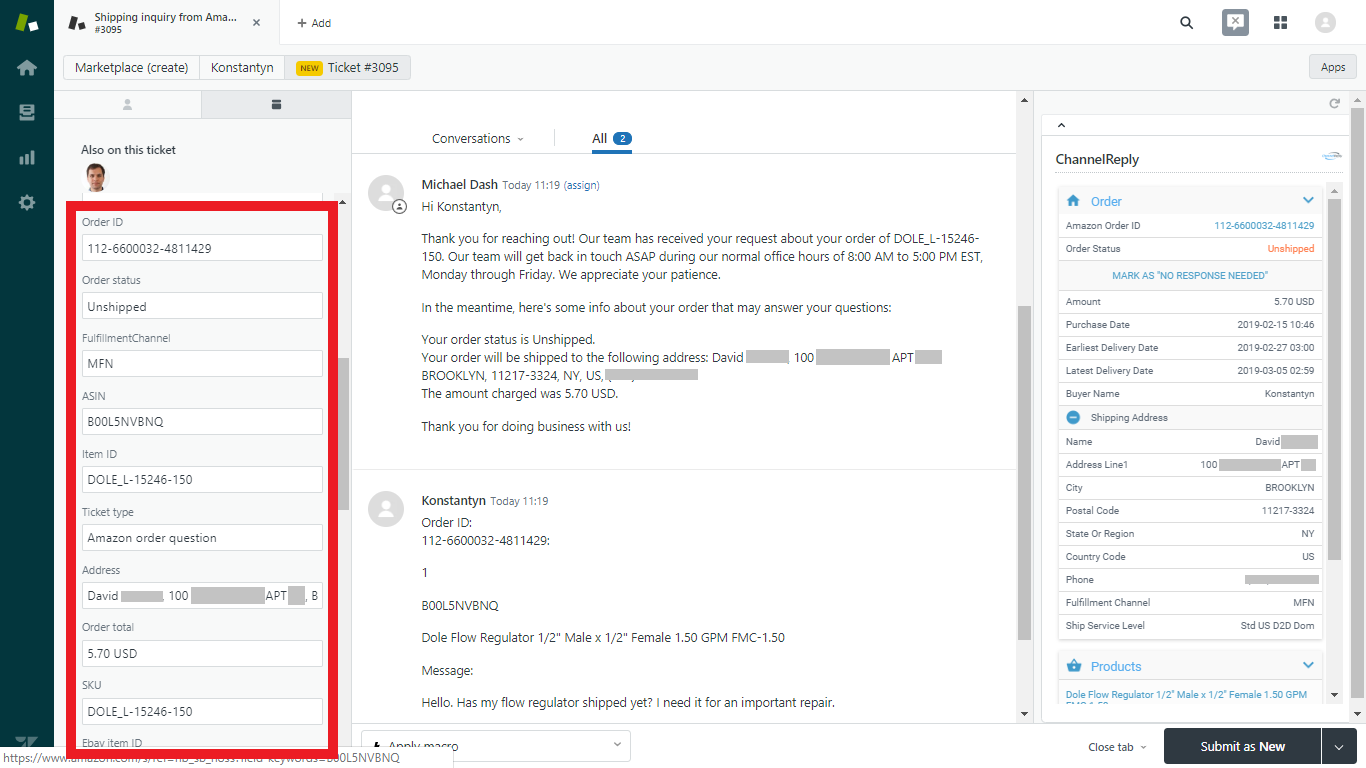This screenshot has height=768, width=1366.
Task: Click the SKU field
Action: point(202,712)
